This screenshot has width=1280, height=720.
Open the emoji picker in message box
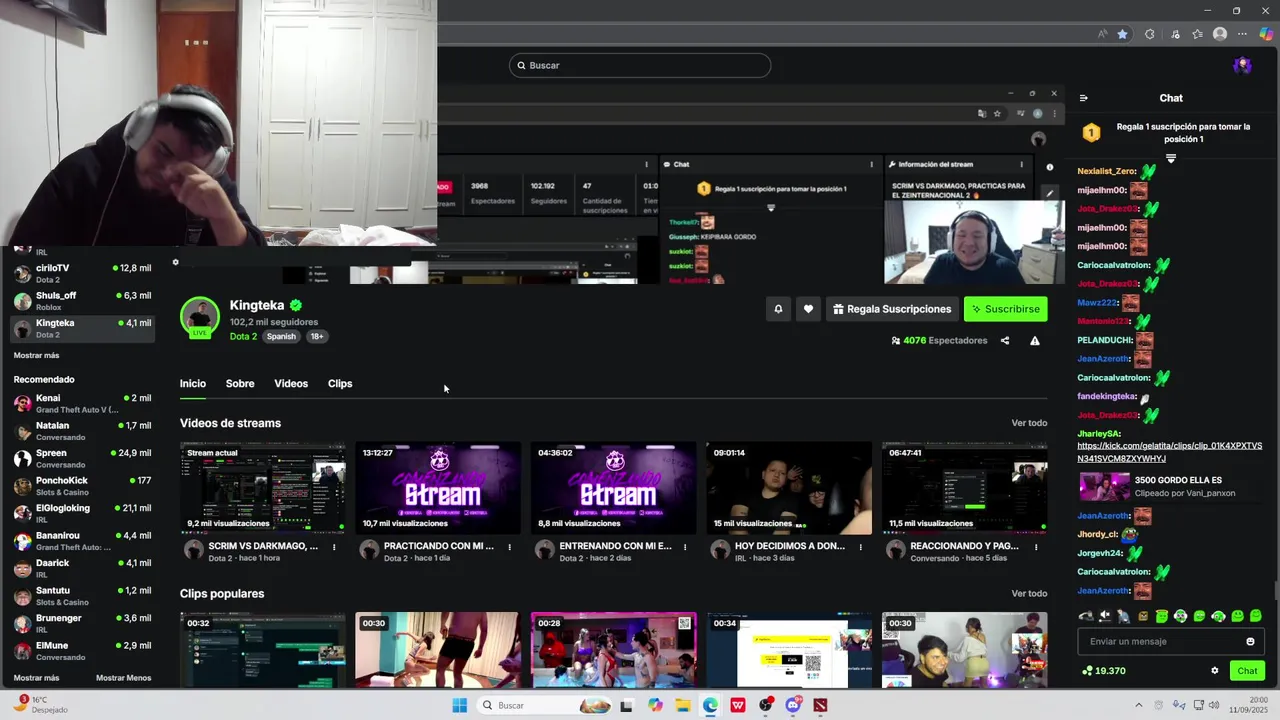click(1250, 642)
